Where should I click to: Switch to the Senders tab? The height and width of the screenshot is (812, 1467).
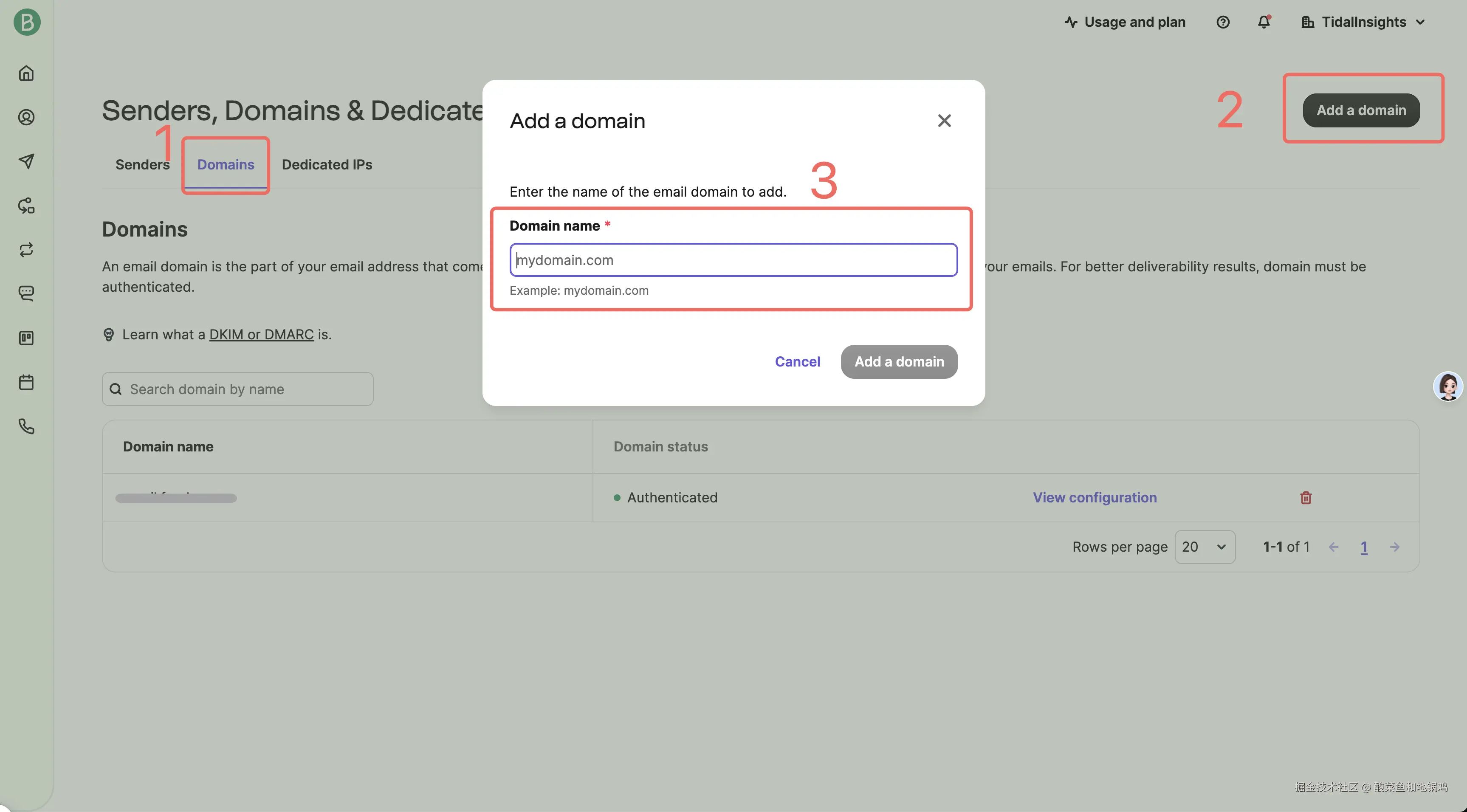(x=142, y=164)
